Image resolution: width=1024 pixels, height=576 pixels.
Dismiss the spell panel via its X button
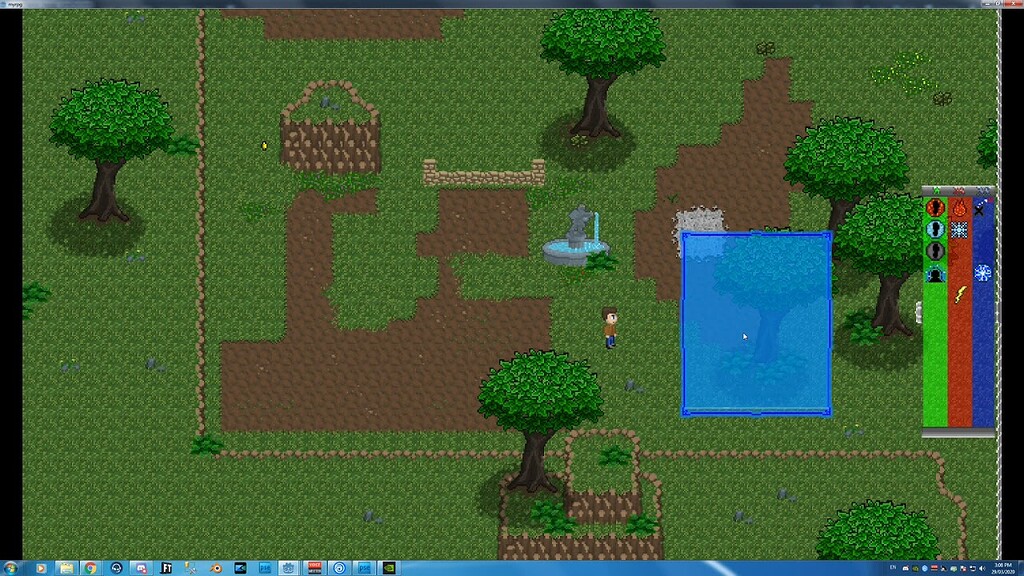coord(977,210)
